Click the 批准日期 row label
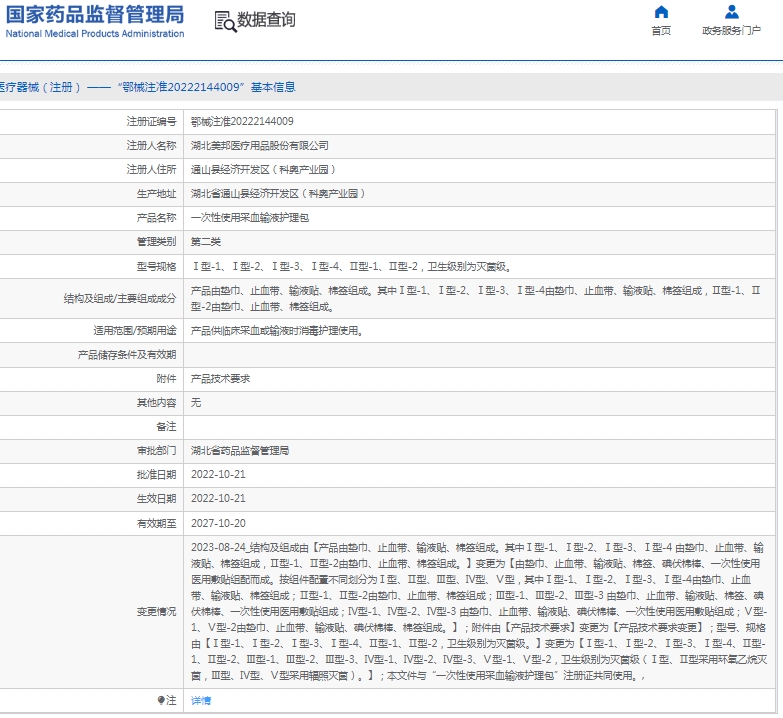The height and width of the screenshot is (718, 783). pos(156,474)
